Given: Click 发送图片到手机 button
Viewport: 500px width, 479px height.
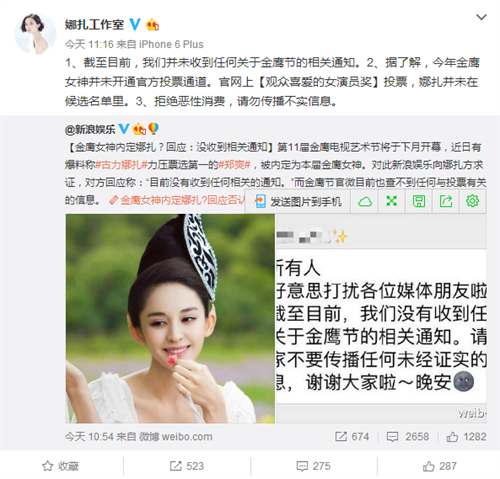Looking at the screenshot, I should 298,201.
